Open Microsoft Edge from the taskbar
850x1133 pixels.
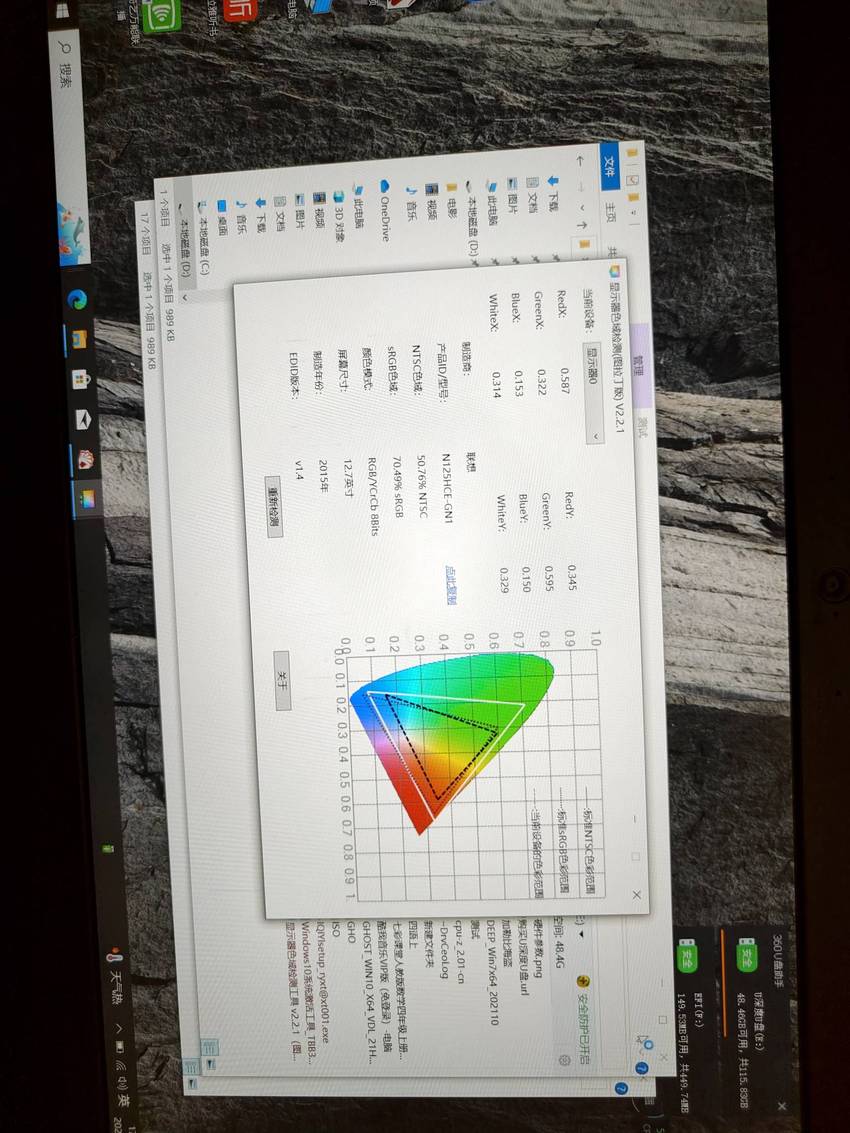77,298
